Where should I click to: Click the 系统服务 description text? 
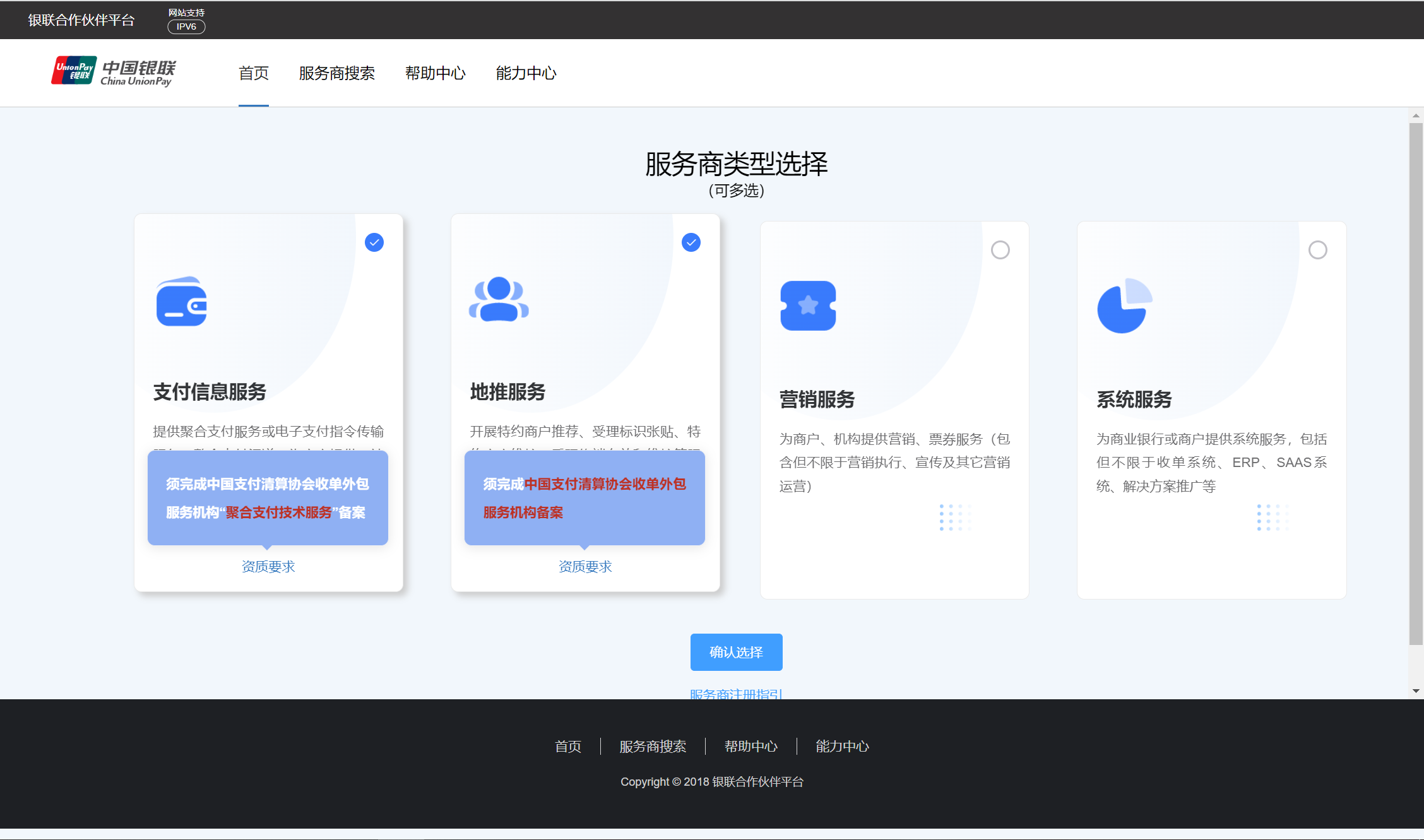tap(1212, 463)
